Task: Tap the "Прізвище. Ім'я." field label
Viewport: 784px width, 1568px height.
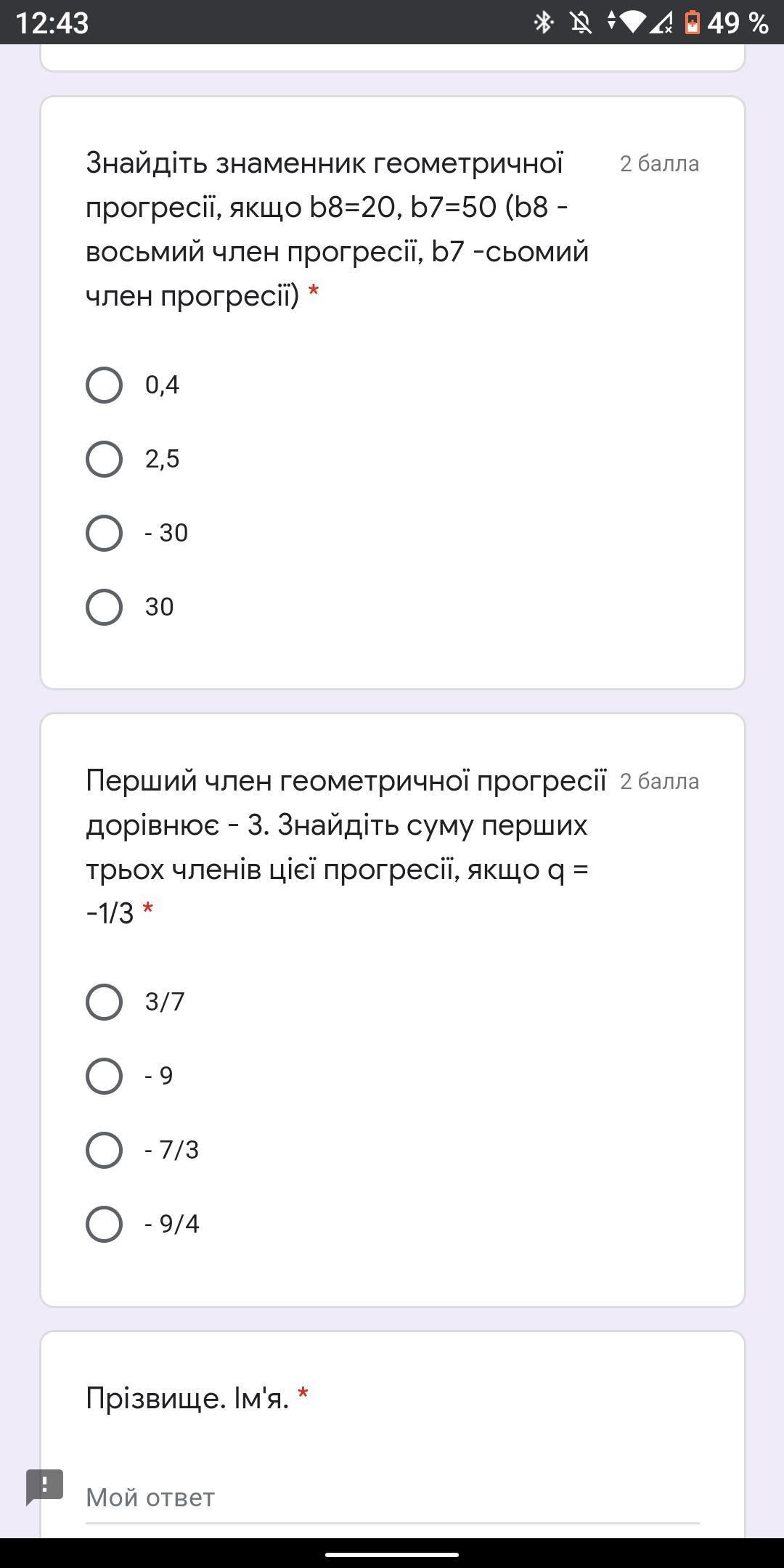Action: 187,1398
